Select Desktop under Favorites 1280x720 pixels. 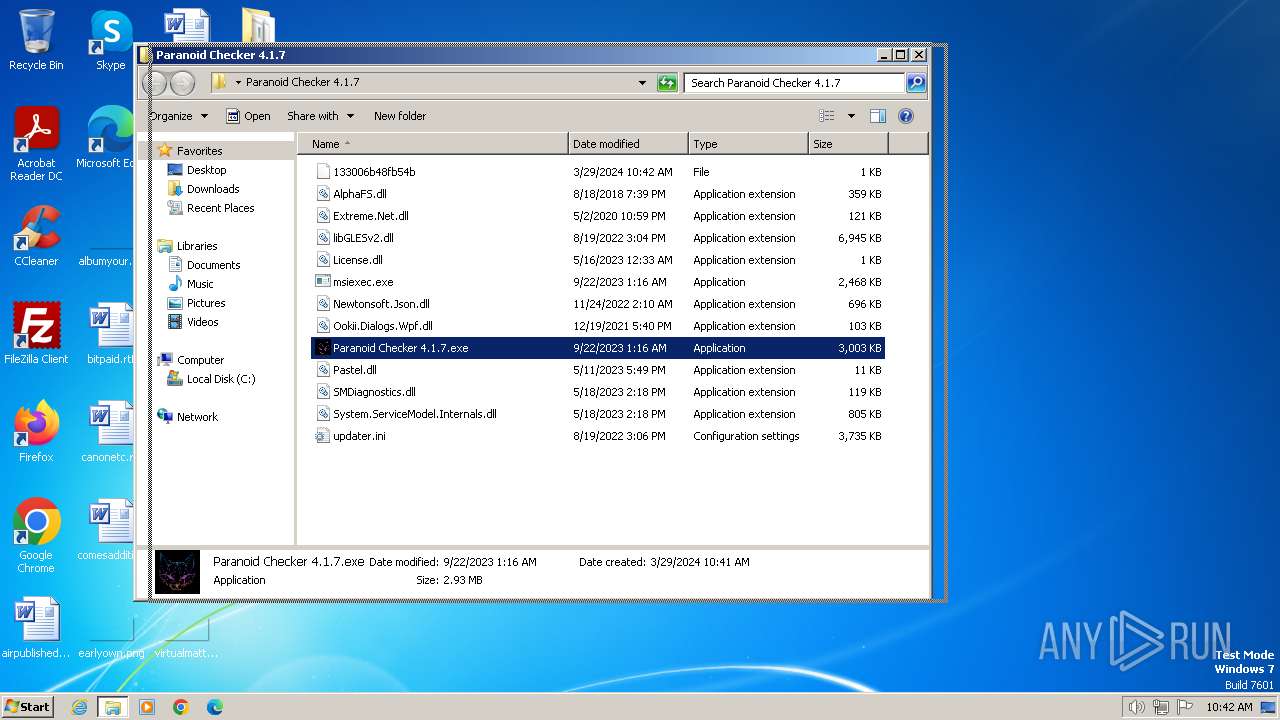[x=206, y=170]
